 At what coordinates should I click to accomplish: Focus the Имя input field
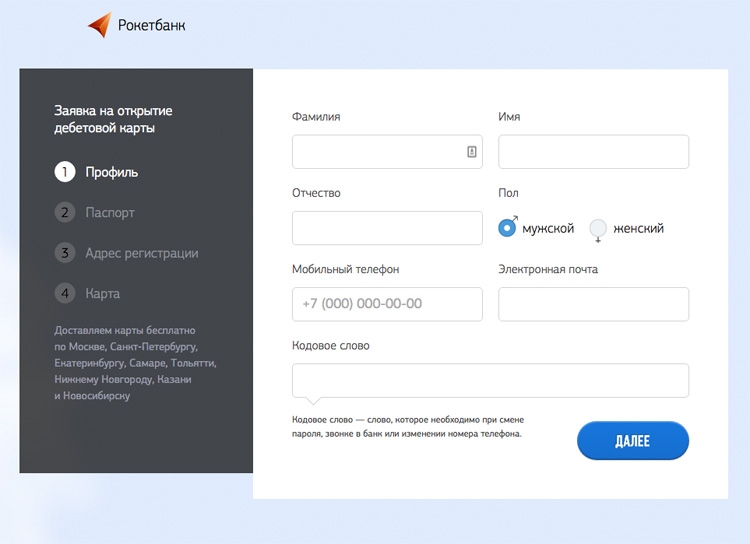(x=594, y=152)
